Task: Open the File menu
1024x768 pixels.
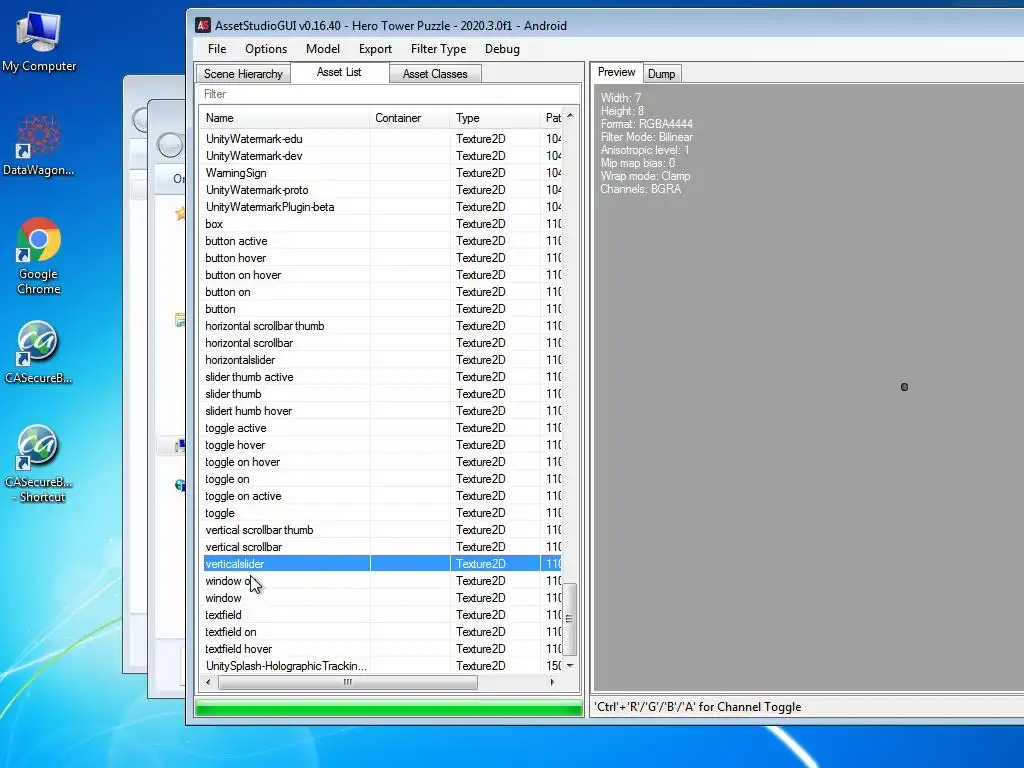Action: pyautogui.click(x=217, y=49)
